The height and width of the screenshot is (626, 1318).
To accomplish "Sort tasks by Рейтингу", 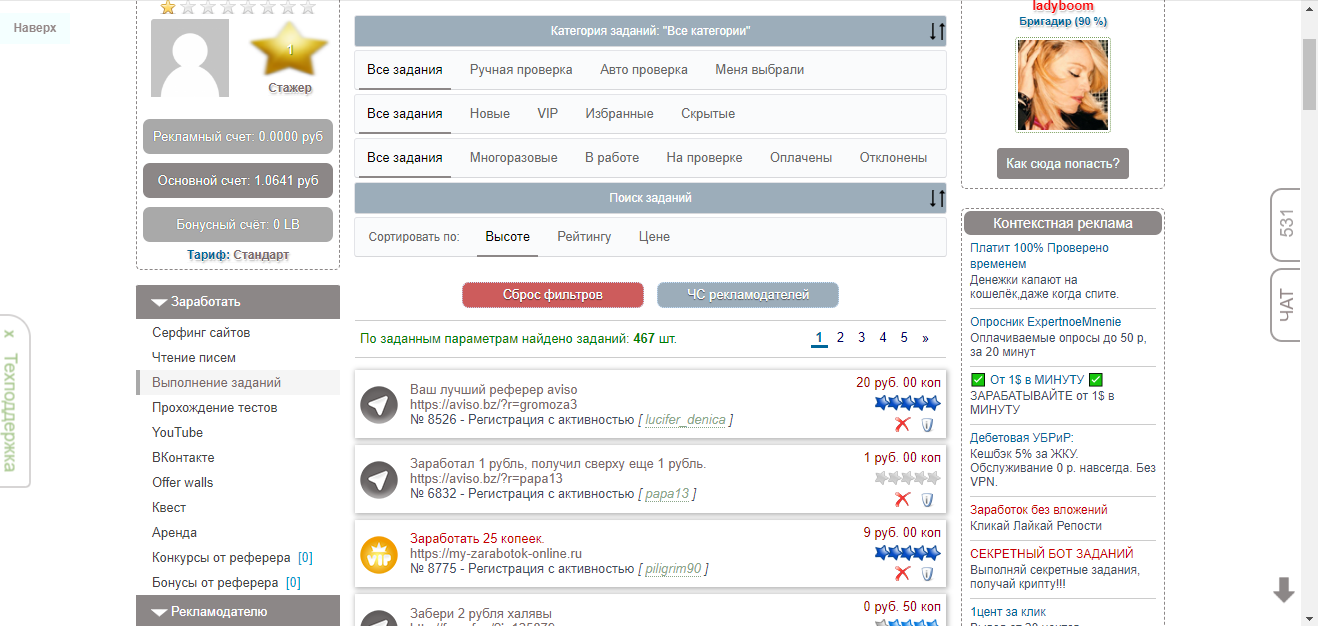I will coord(584,237).
